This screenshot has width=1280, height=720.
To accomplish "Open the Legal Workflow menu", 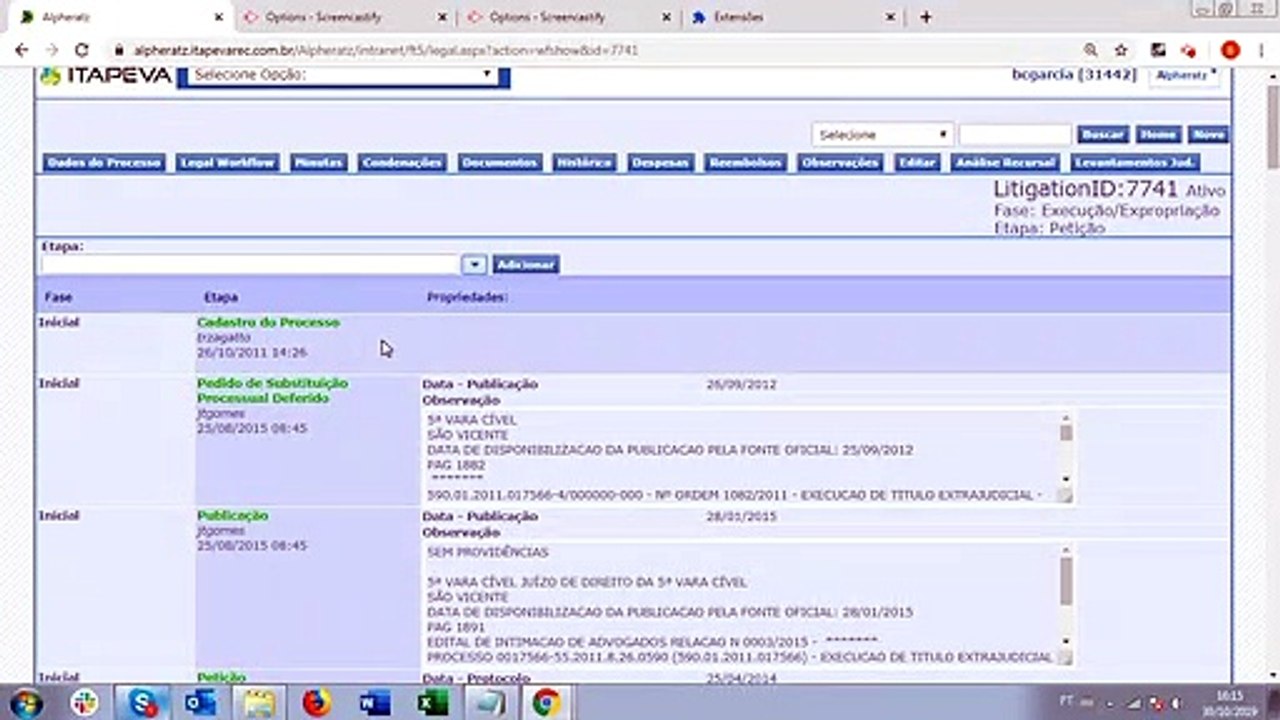I will [x=228, y=162].
